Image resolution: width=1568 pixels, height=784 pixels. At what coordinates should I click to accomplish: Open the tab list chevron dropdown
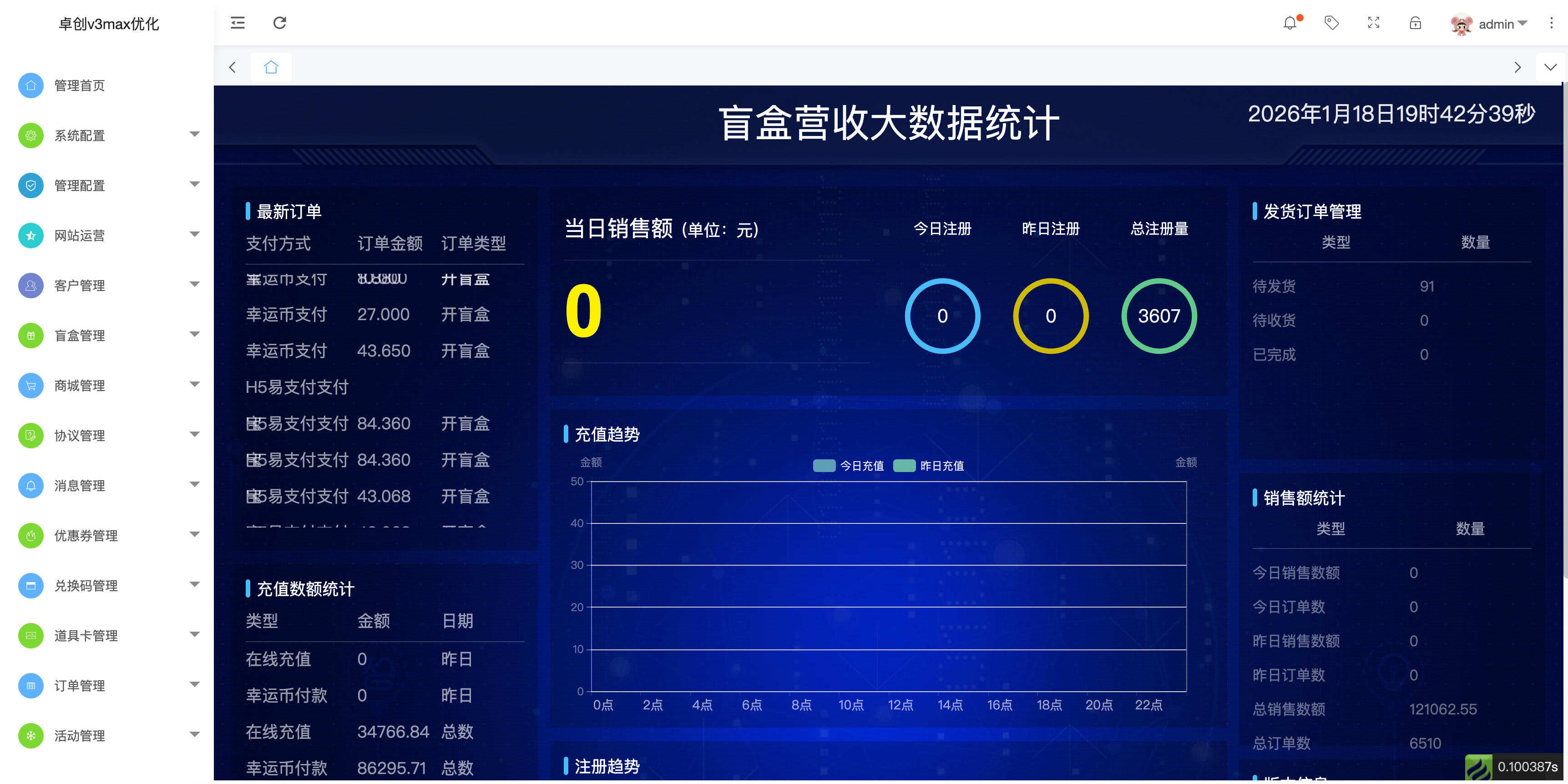tap(1550, 67)
